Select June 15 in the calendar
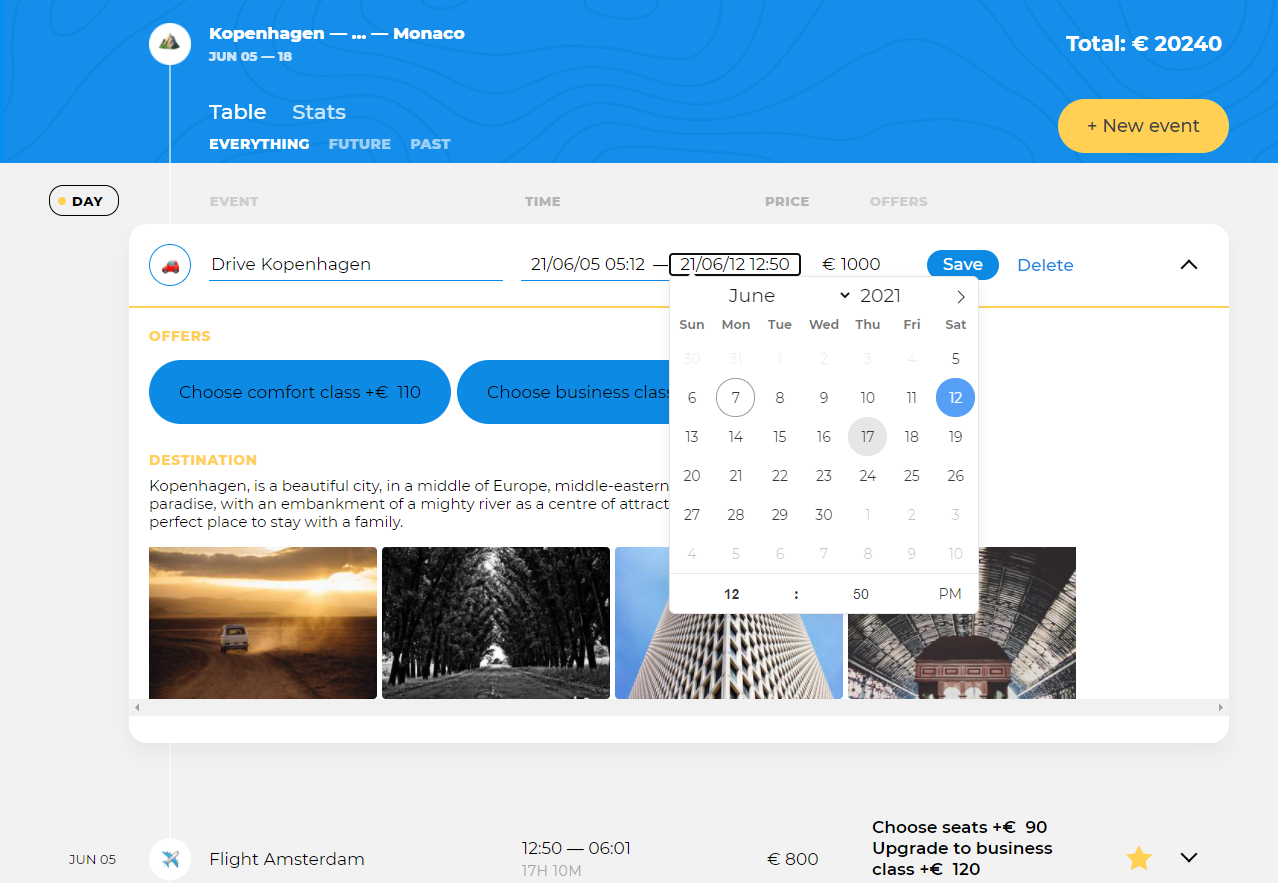Viewport: 1278px width, 883px height. 780,437
